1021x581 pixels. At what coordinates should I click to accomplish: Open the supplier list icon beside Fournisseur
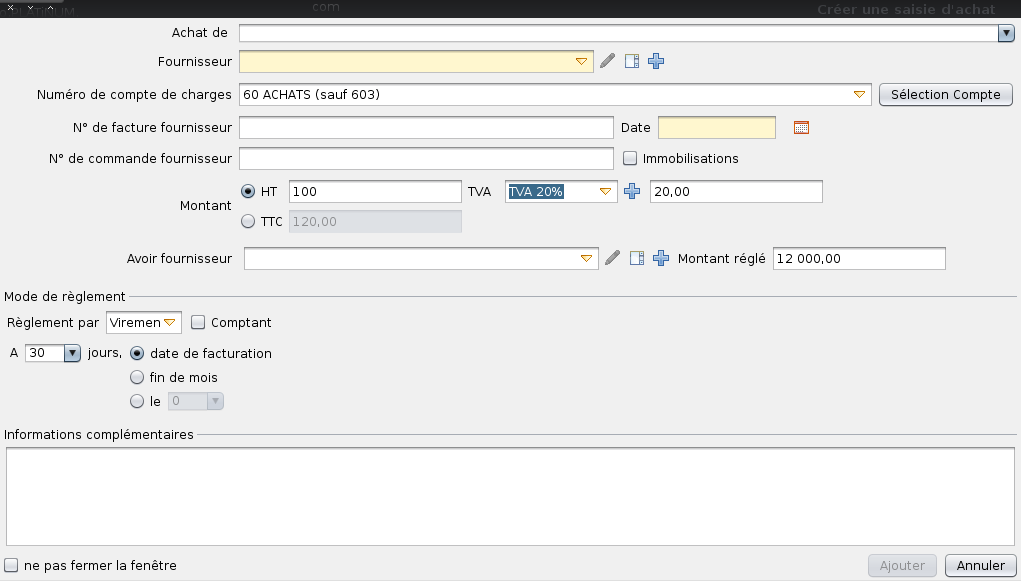pyautogui.click(x=632, y=62)
